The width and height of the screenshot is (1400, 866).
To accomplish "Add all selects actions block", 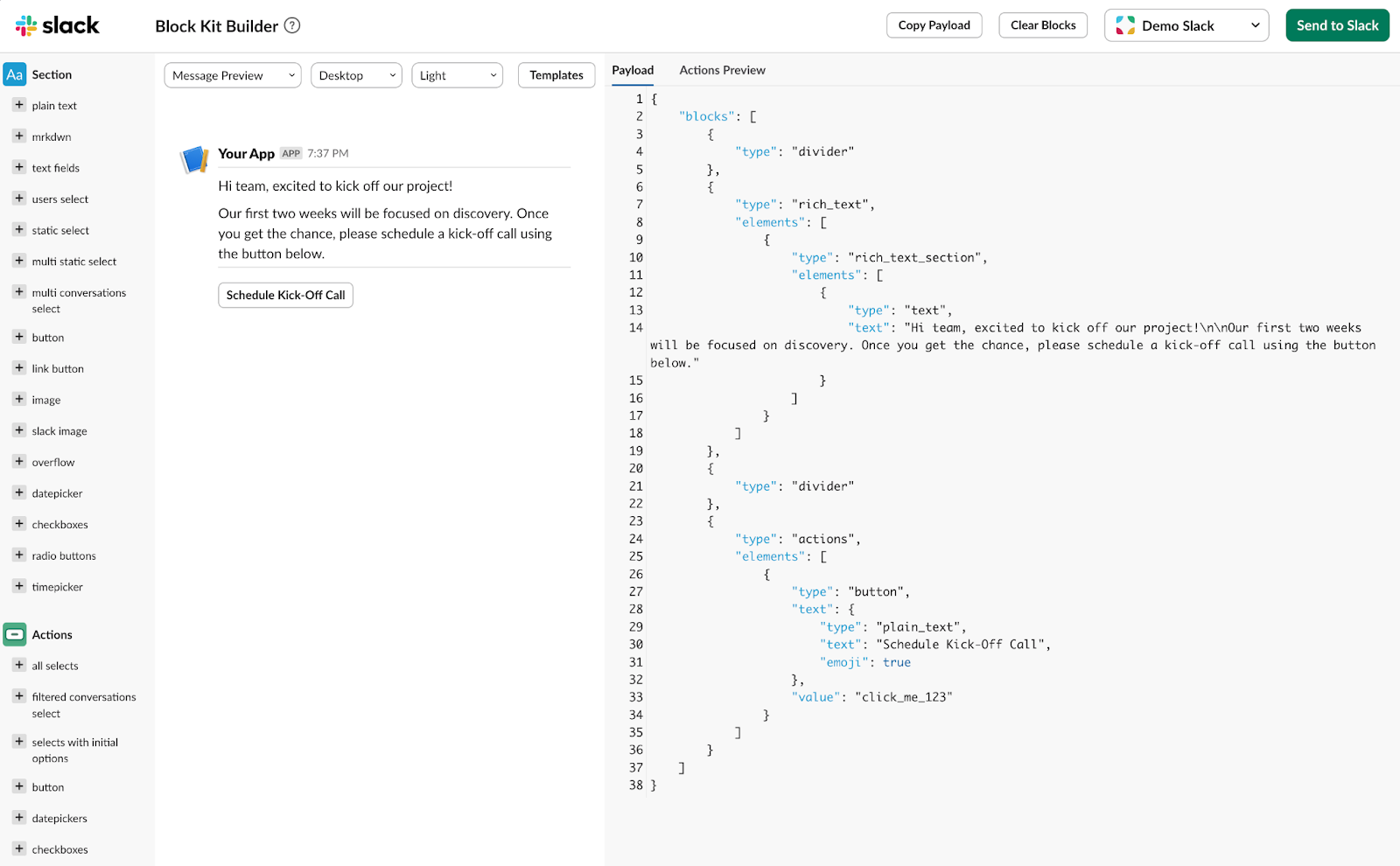I will click(x=19, y=665).
